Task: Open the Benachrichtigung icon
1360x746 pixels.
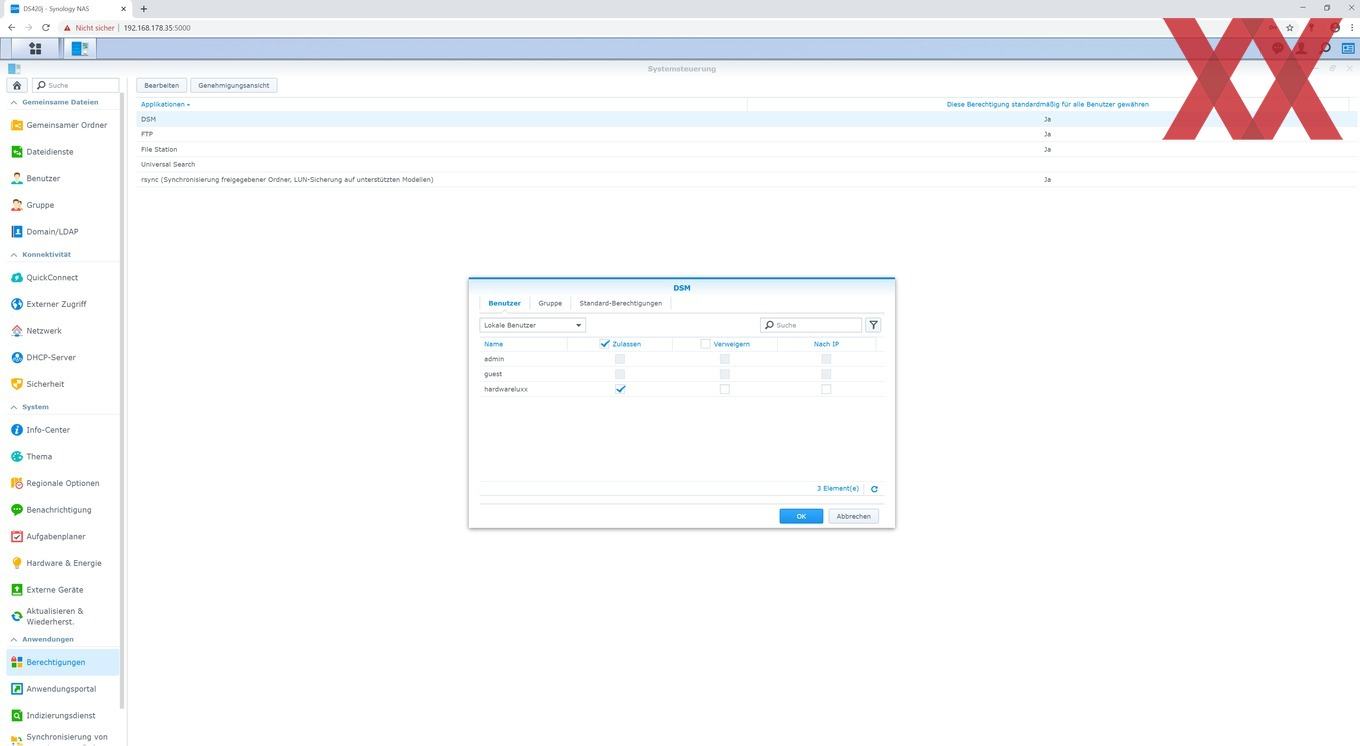Action: (x=17, y=510)
